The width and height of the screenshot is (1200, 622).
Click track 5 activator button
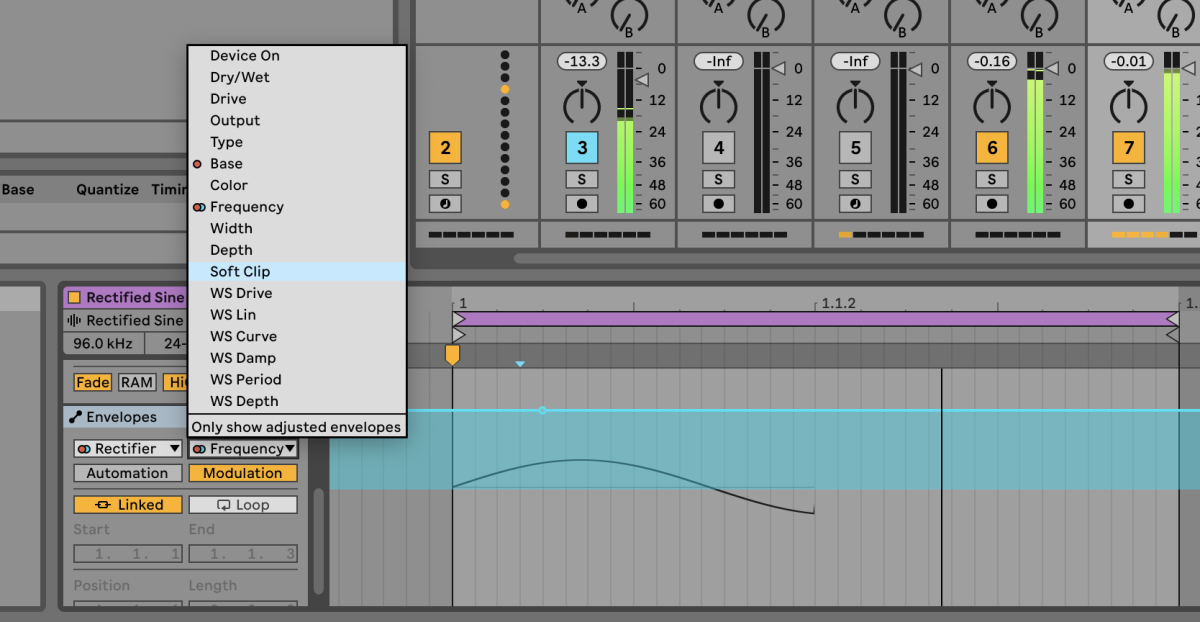(x=855, y=148)
